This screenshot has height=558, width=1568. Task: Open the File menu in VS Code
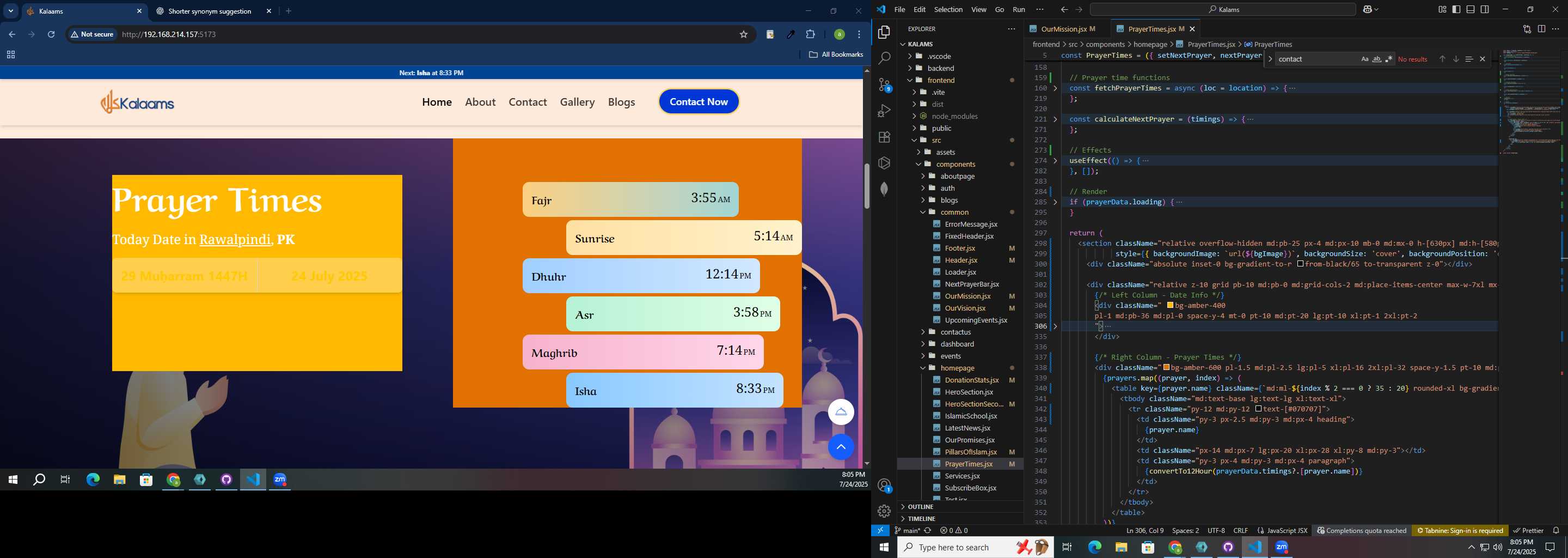899,9
